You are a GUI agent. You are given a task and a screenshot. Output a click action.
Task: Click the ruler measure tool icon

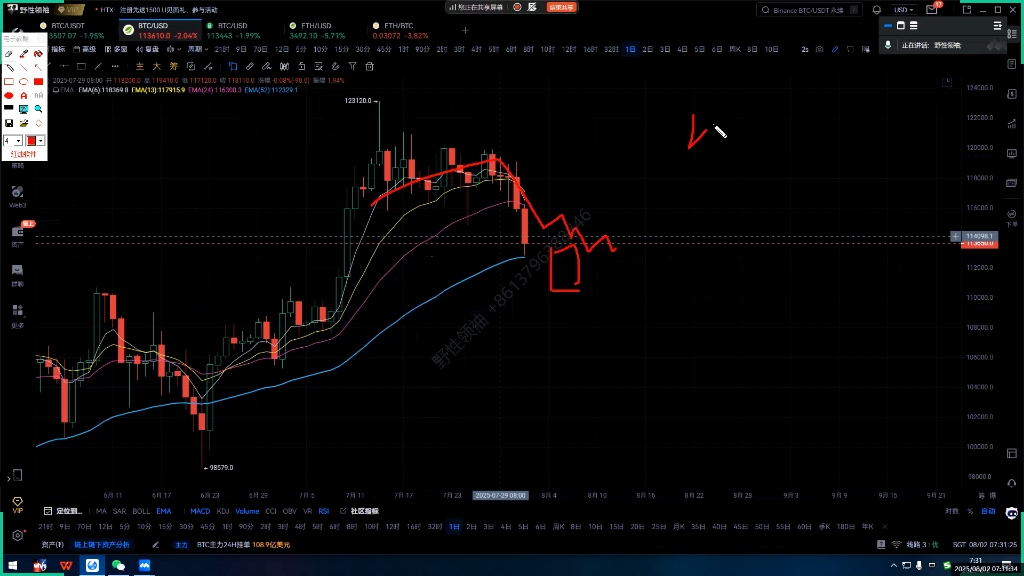[x=250, y=66]
